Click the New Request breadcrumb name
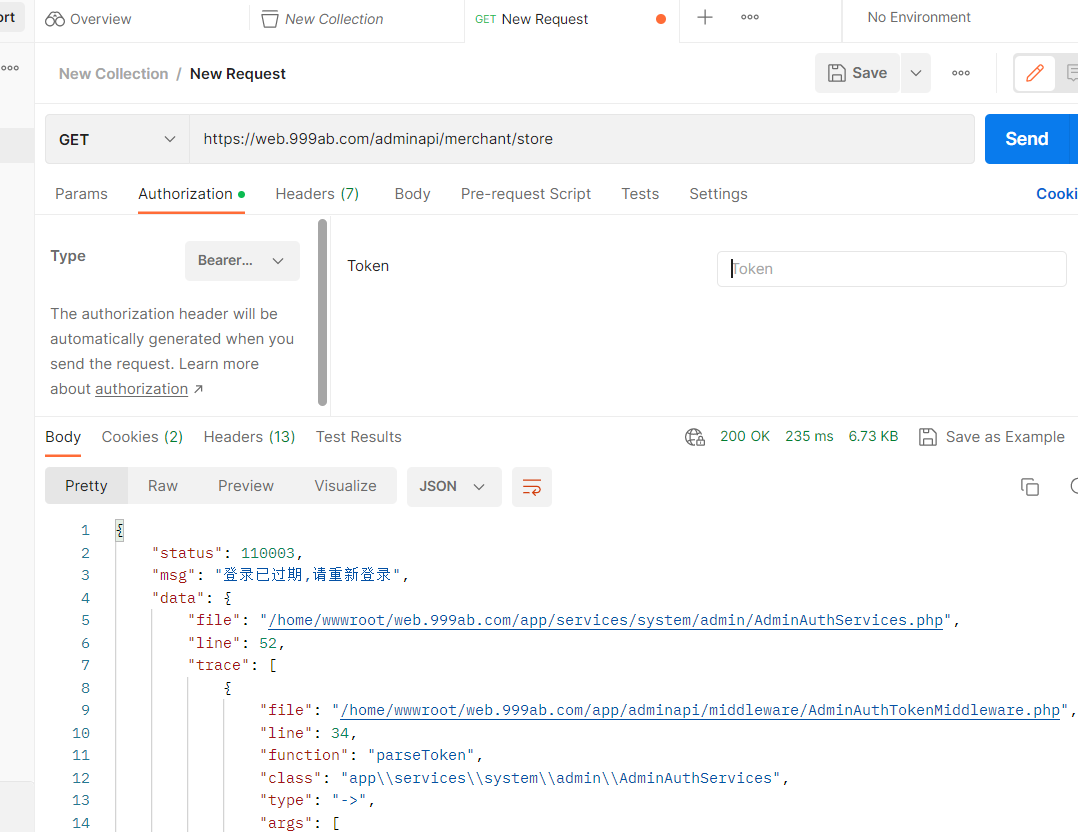 237,74
